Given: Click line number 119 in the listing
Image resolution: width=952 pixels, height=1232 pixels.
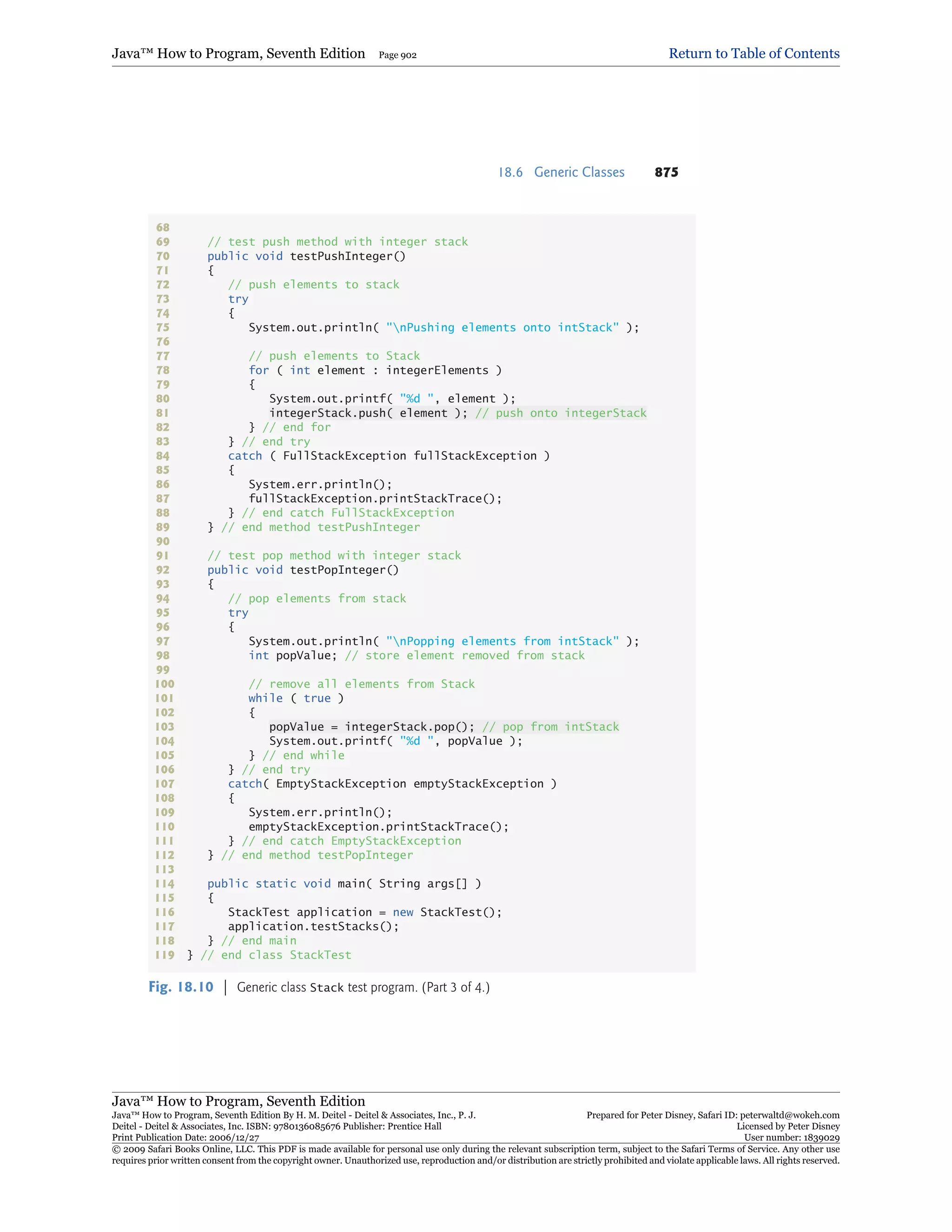Looking at the screenshot, I should [x=165, y=954].
